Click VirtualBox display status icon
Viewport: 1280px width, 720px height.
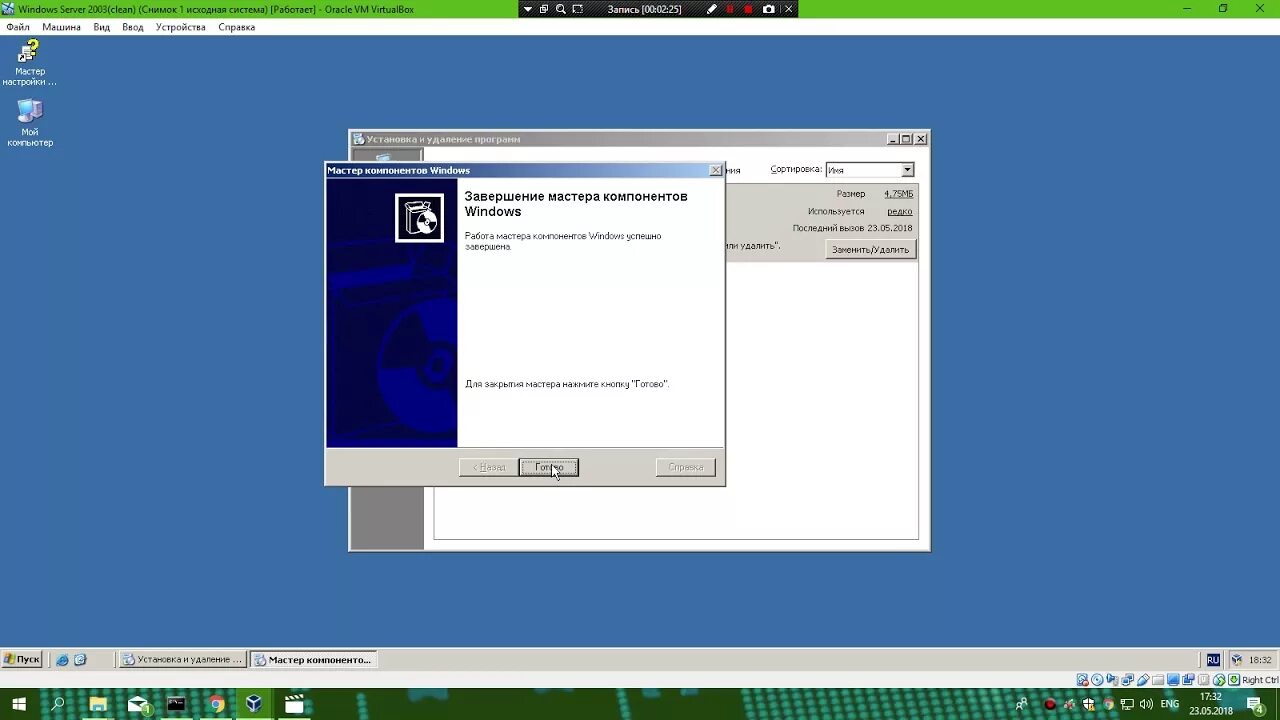click(x=1173, y=680)
